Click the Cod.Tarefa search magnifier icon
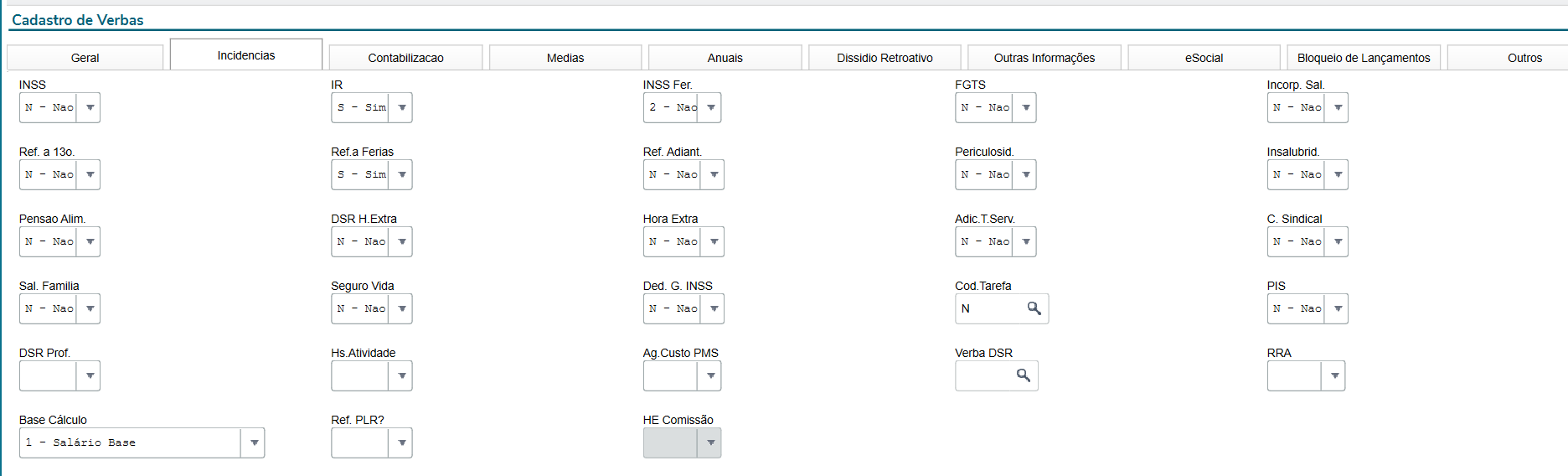Image resolution: width=1568 pixels, height=476 pixels. (x=1034, y=308)
